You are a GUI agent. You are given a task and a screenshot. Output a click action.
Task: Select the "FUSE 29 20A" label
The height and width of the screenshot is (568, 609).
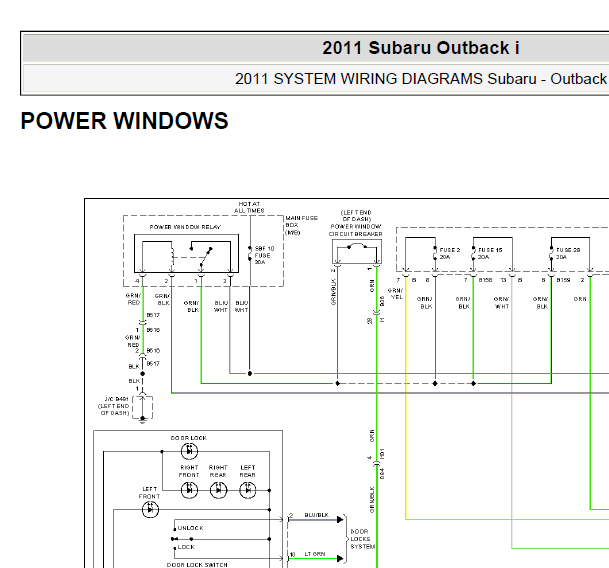(x=568, y=253)
